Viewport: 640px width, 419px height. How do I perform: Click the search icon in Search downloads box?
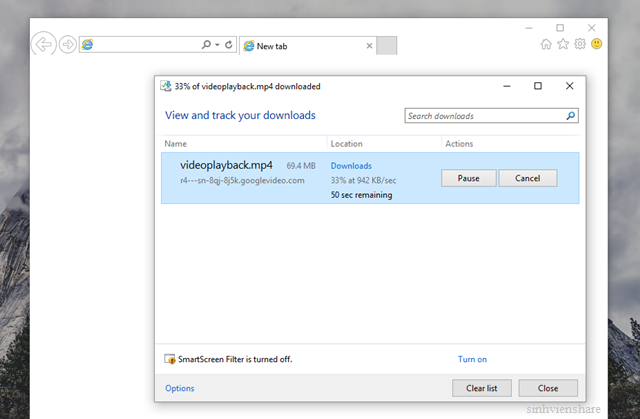click(571, 116)
